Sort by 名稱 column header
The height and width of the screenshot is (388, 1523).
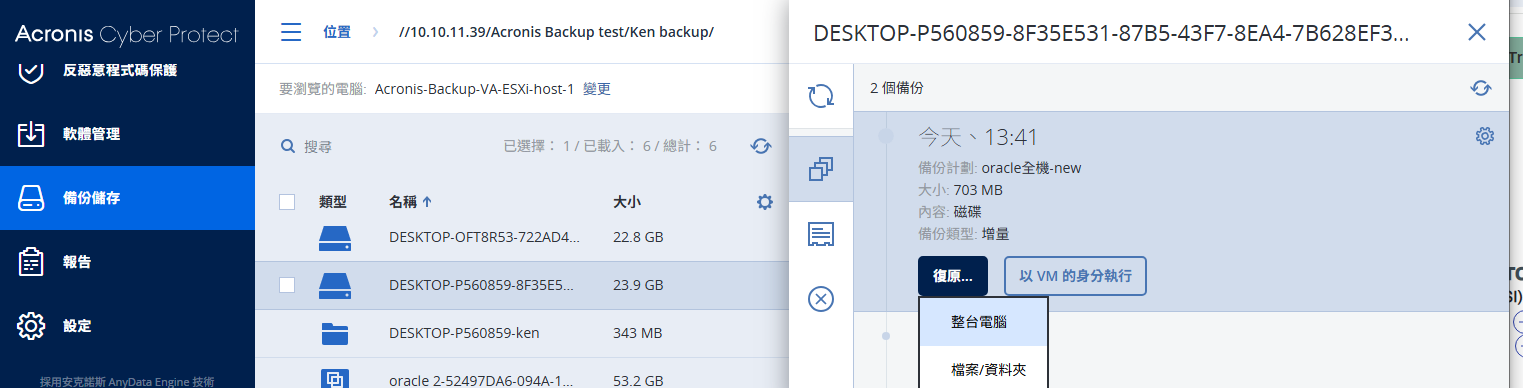pos(410,202)
